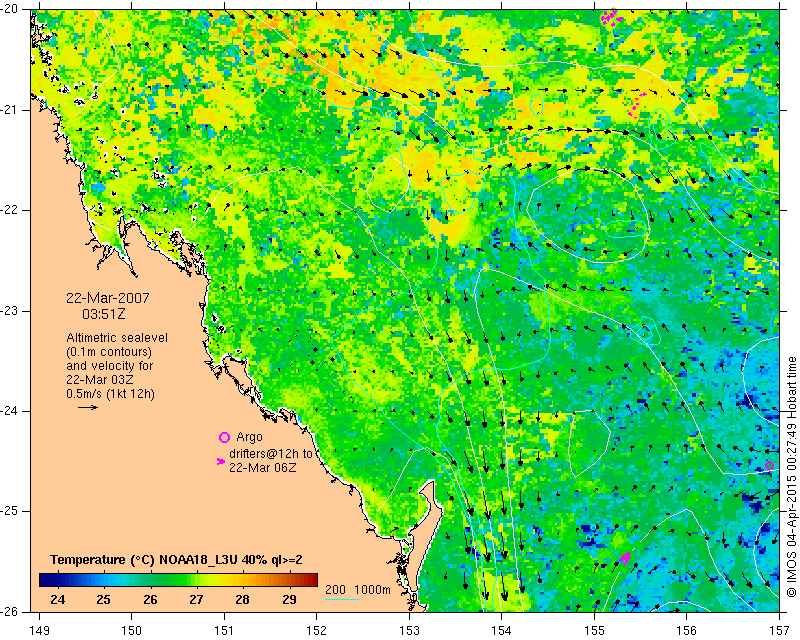Viewport: 800px width, 640px height.
Task: Click the 0.5m/s velocity scale arrow
Action: pyautogui.click(x=88, y=407)
